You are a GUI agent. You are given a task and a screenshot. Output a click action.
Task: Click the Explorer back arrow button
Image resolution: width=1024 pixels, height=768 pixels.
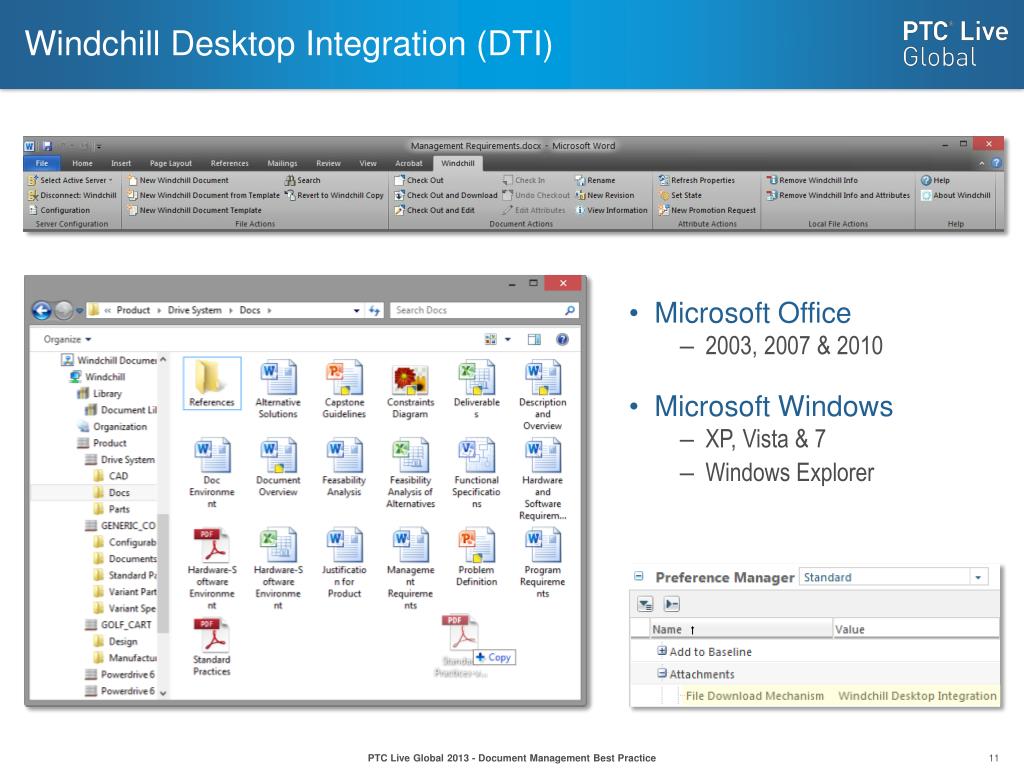coord(42,311)
